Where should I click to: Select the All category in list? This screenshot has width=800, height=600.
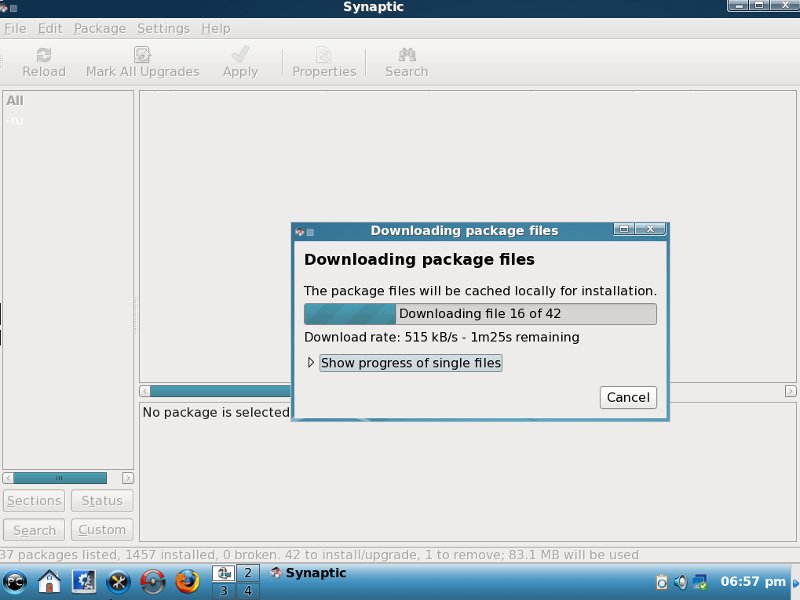pos(15,100)
